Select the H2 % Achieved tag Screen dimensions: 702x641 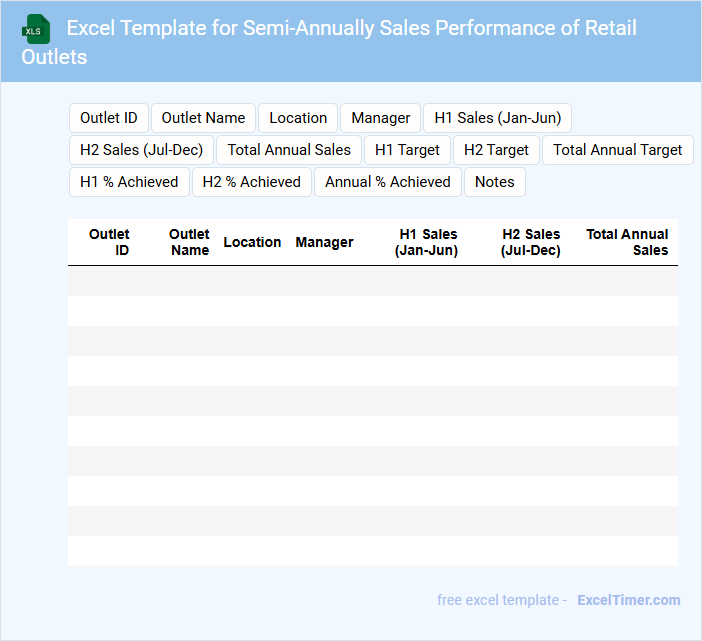pos(251,182)
